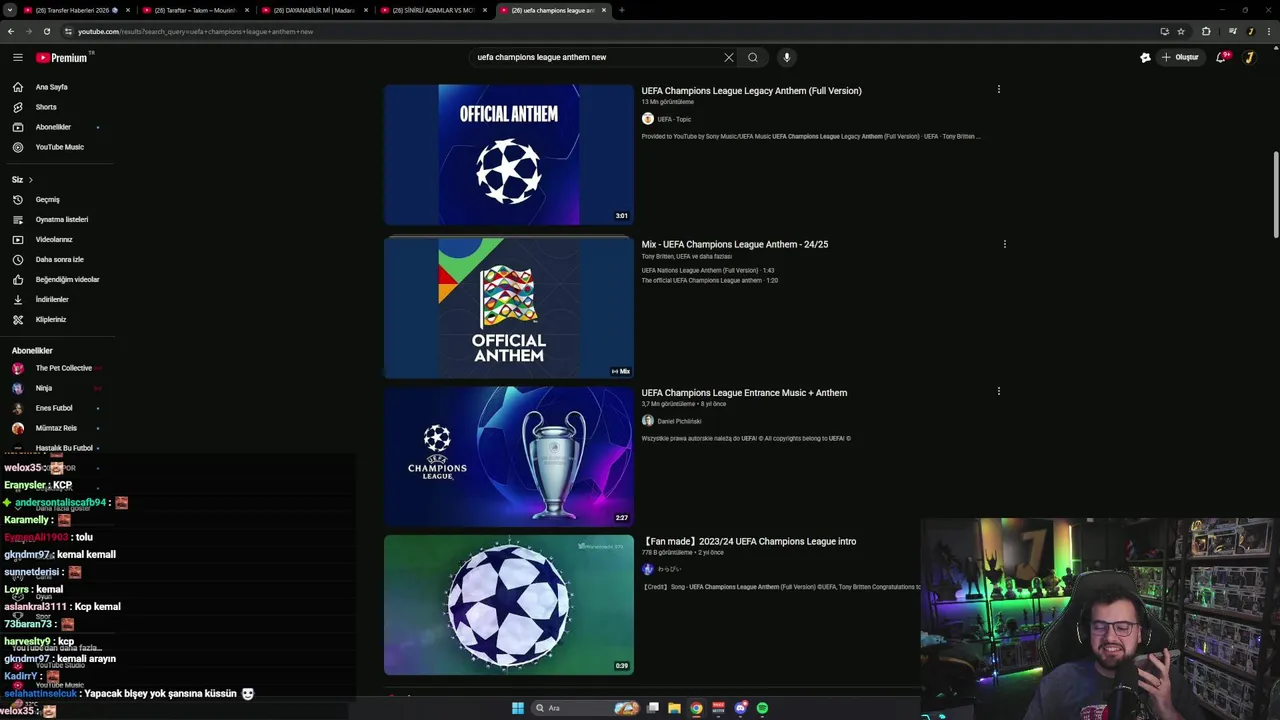Open more options for the Mix playlist
Viewport: 1280px width, 720px height.
(x=1004, y=244)
